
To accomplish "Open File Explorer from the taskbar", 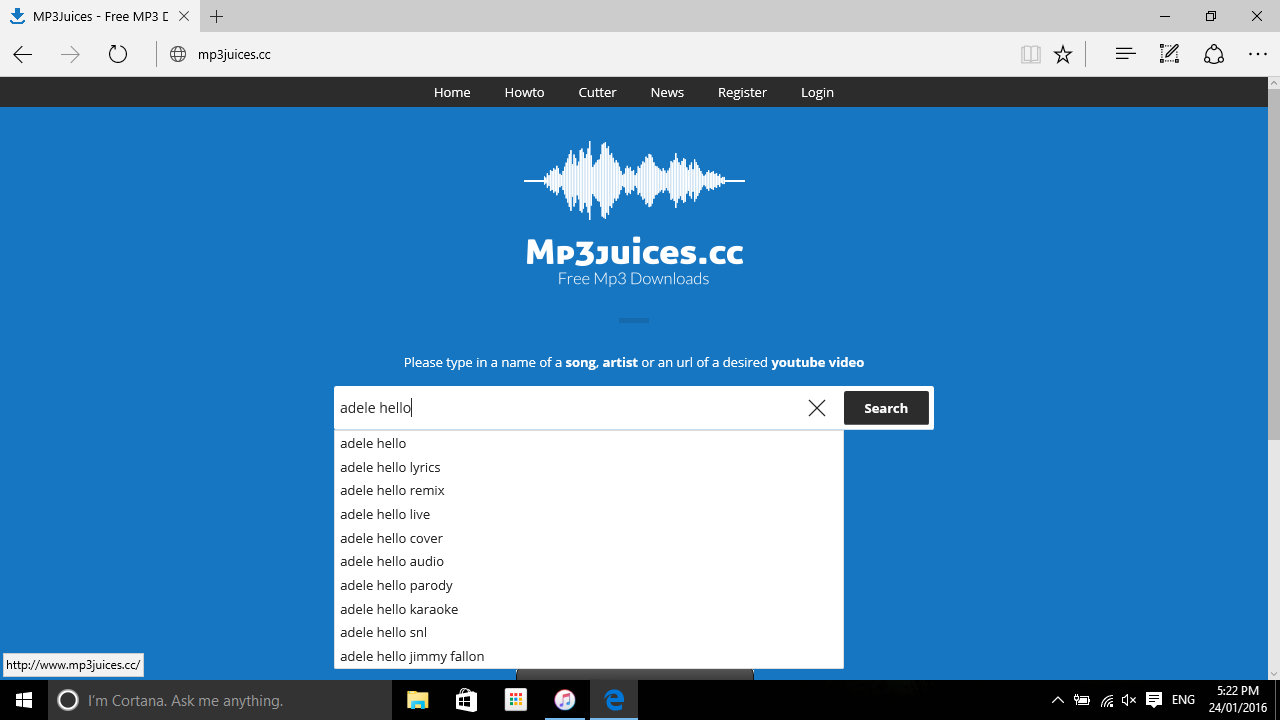I will coord(418,700).
